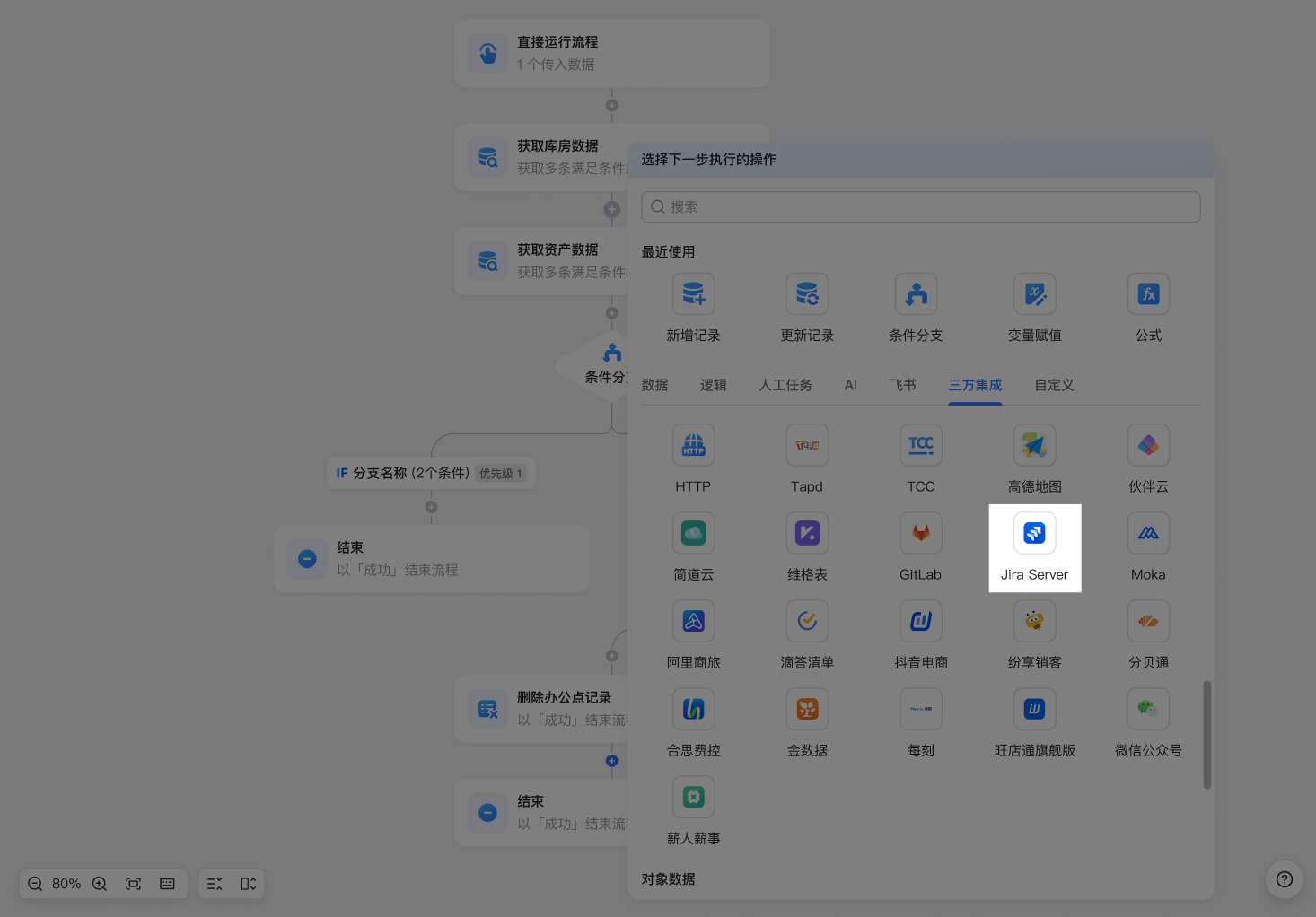1316x917 pixels.
Task: Open the 自定义 tab
Action: pyautogui.click(x=1054, y=385)
